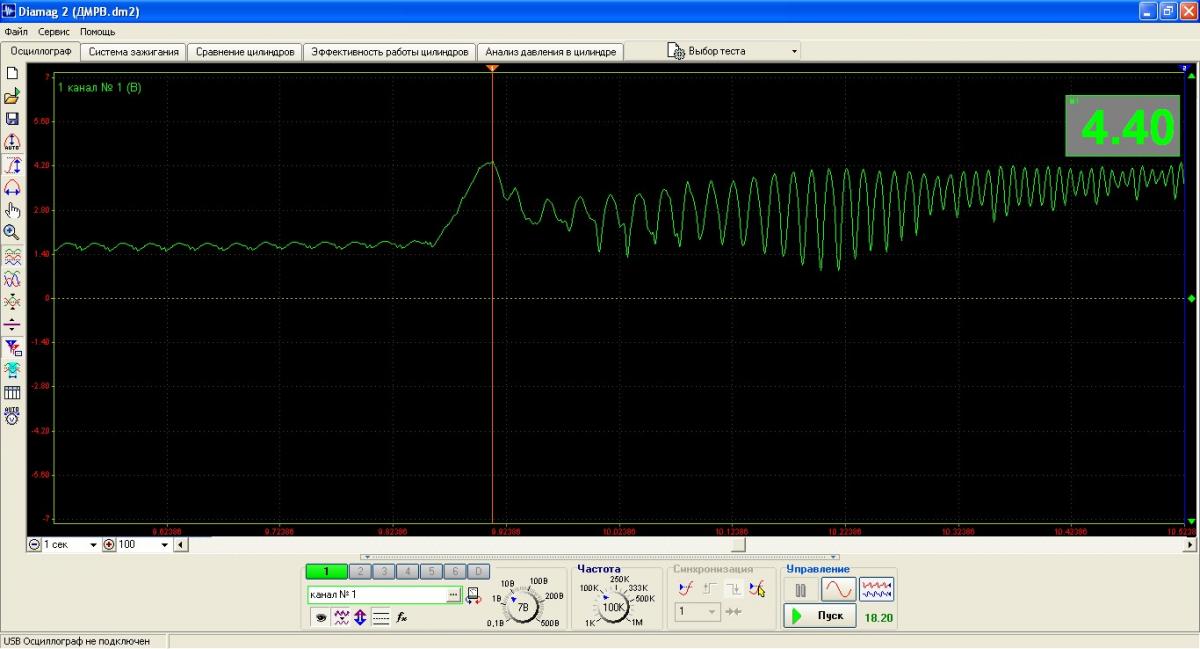Click the teal fit-to-screen icon

pos(12,369)
